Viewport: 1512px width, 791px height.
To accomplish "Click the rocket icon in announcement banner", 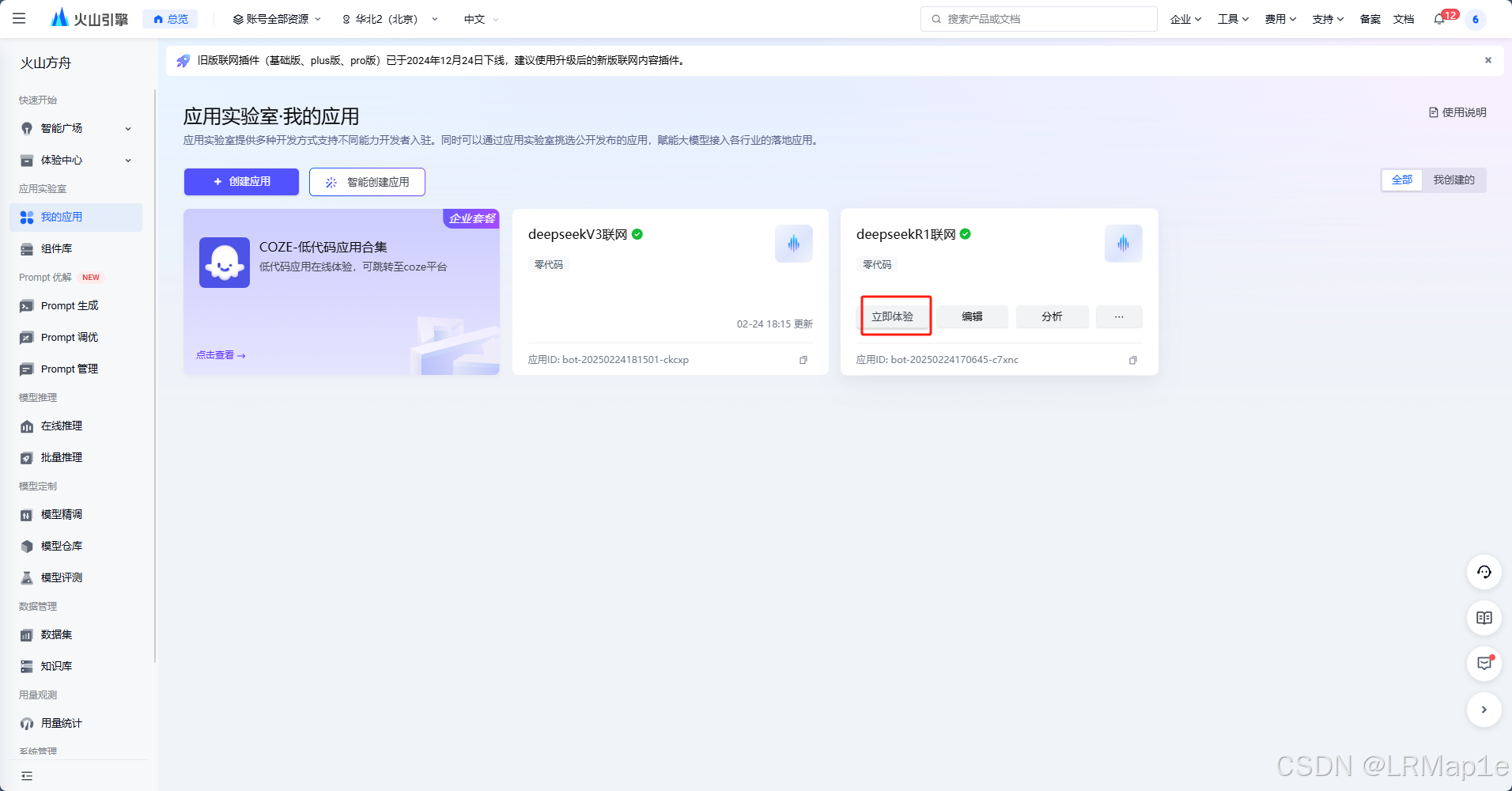I will tap(183, 61).
